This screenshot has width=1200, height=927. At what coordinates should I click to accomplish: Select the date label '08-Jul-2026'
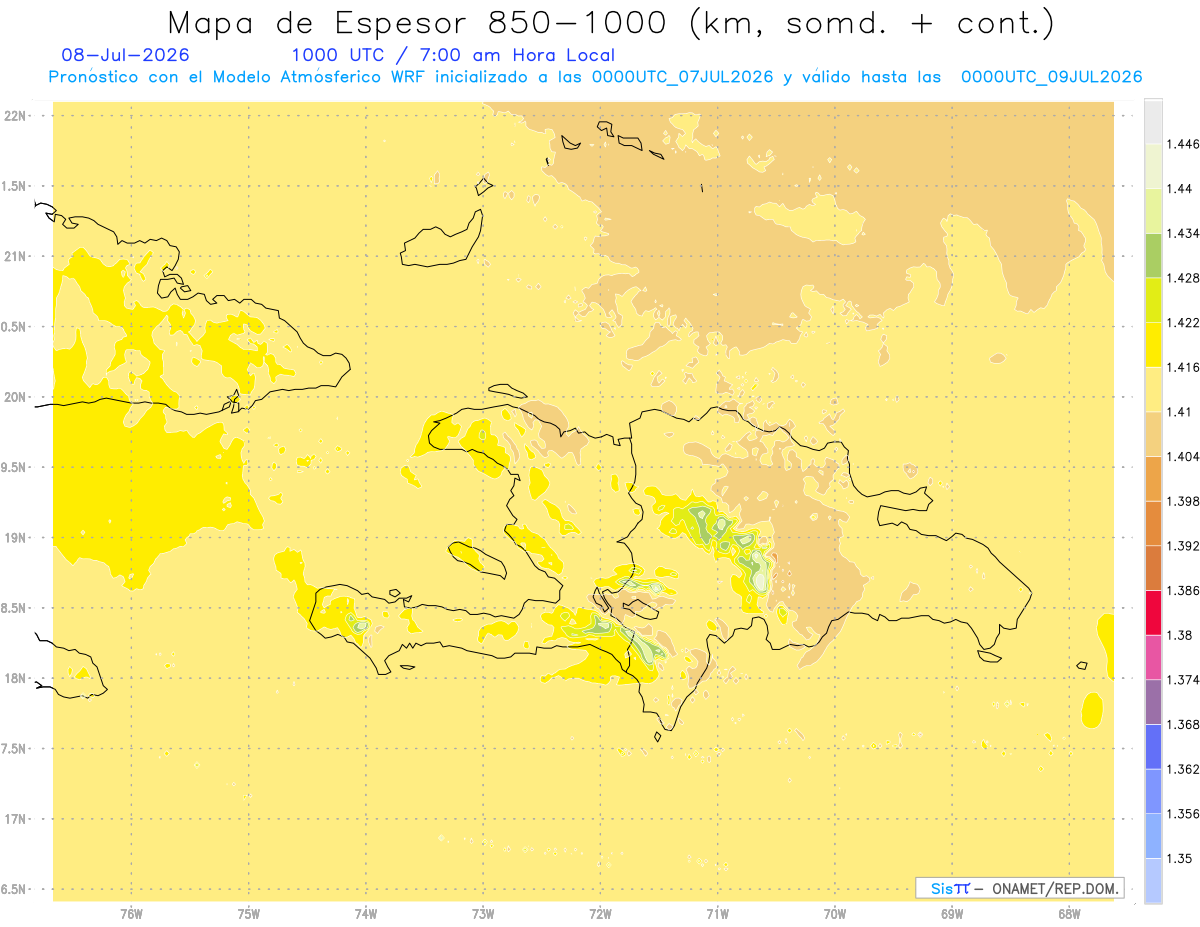(x=125, y=55)
